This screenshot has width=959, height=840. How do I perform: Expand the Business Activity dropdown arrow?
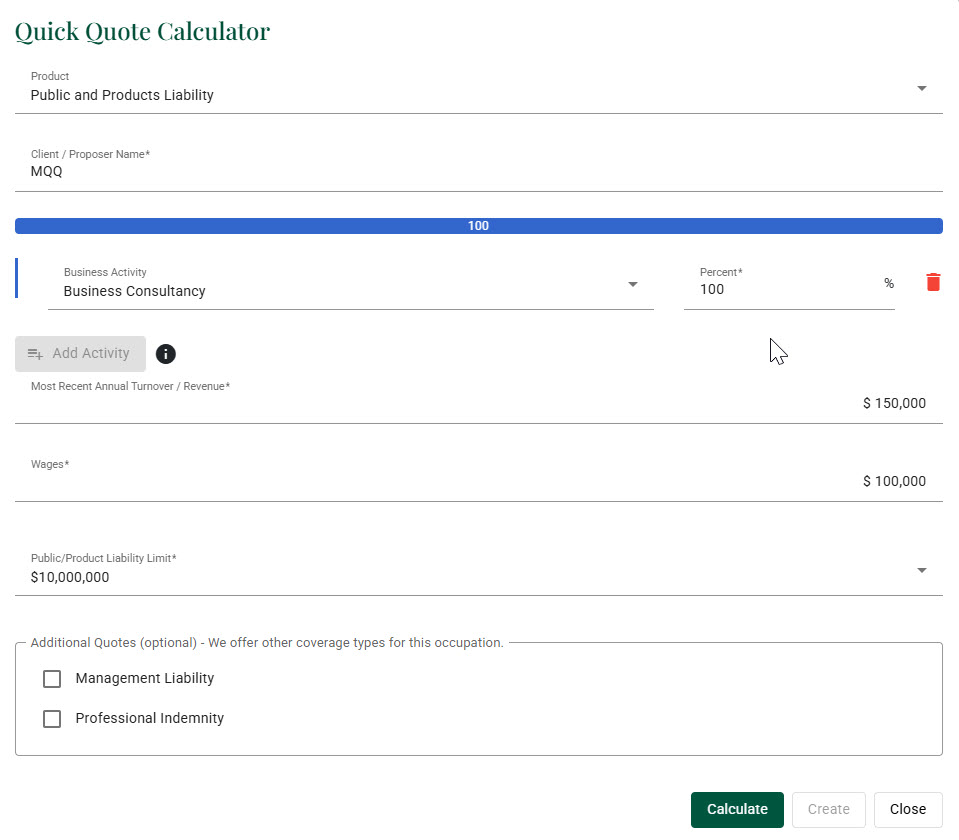(x=632, y=285)
